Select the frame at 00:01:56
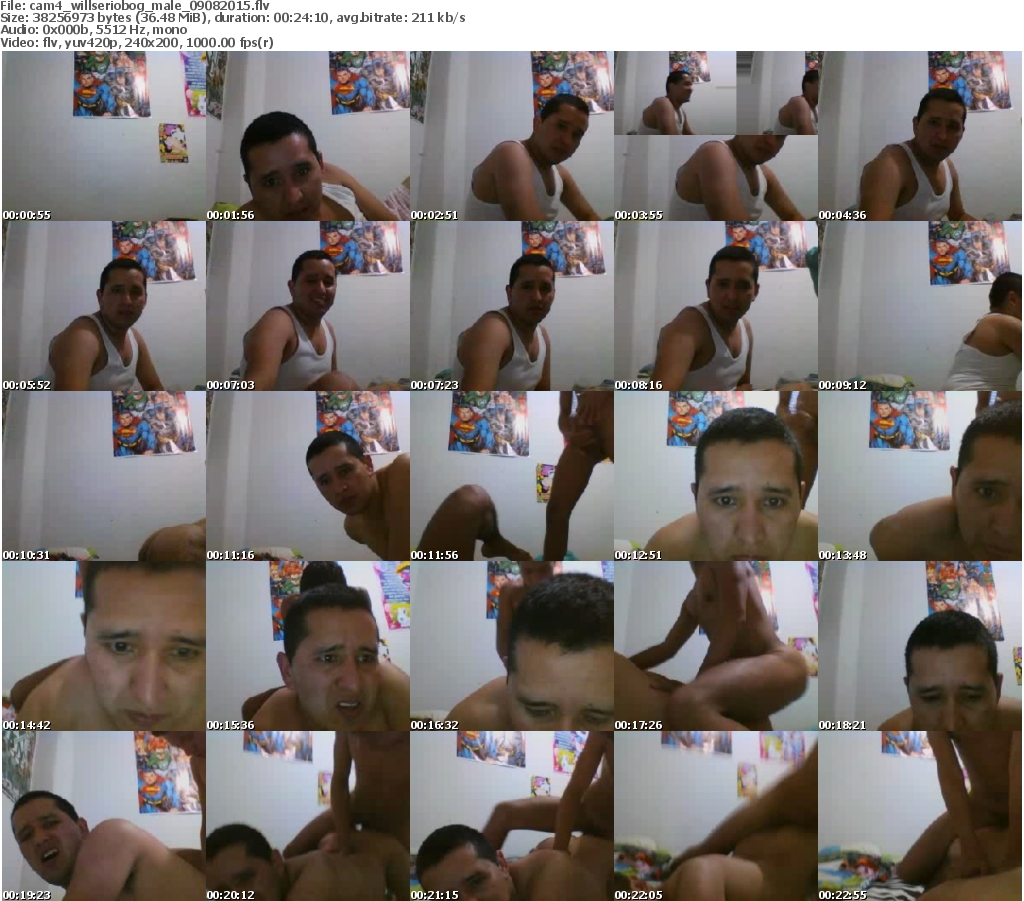This screenshot has width=1024, height=901. click(308, 136)
